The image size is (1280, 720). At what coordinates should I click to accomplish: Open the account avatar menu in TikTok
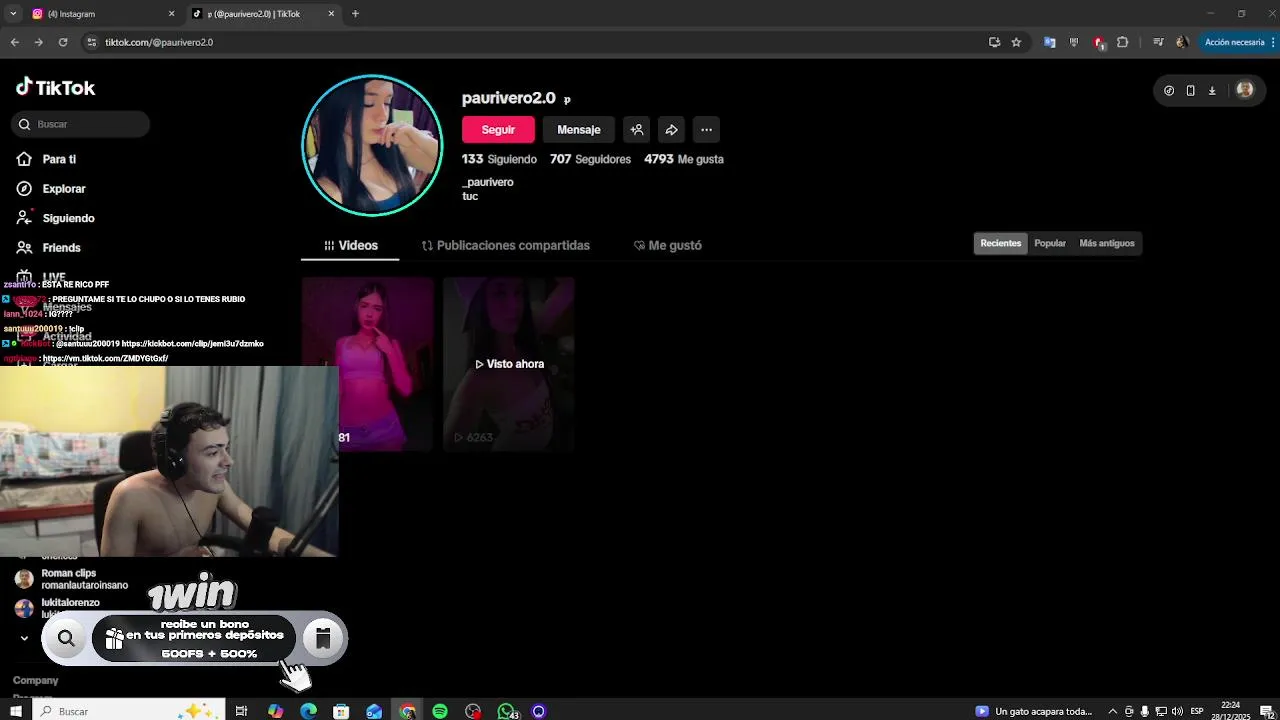pyautogui.click(x=1245, y=90)
